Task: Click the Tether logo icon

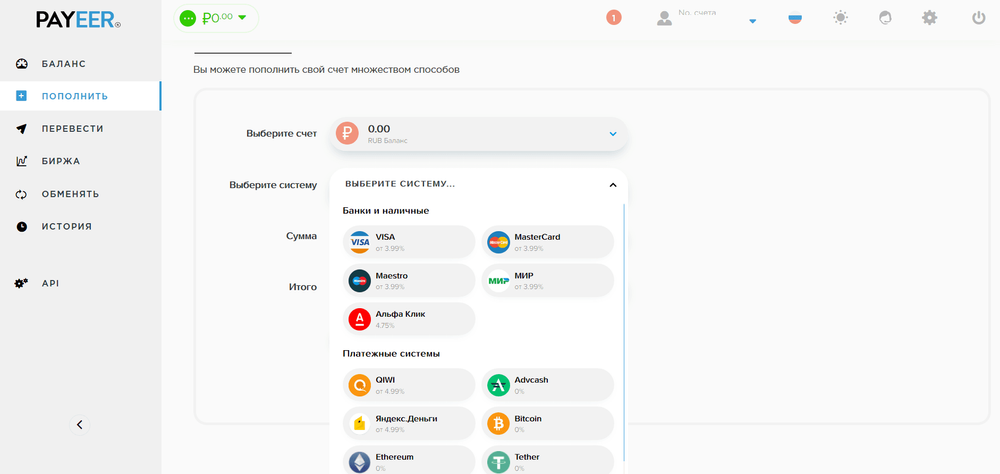Action: coord(498,462)
